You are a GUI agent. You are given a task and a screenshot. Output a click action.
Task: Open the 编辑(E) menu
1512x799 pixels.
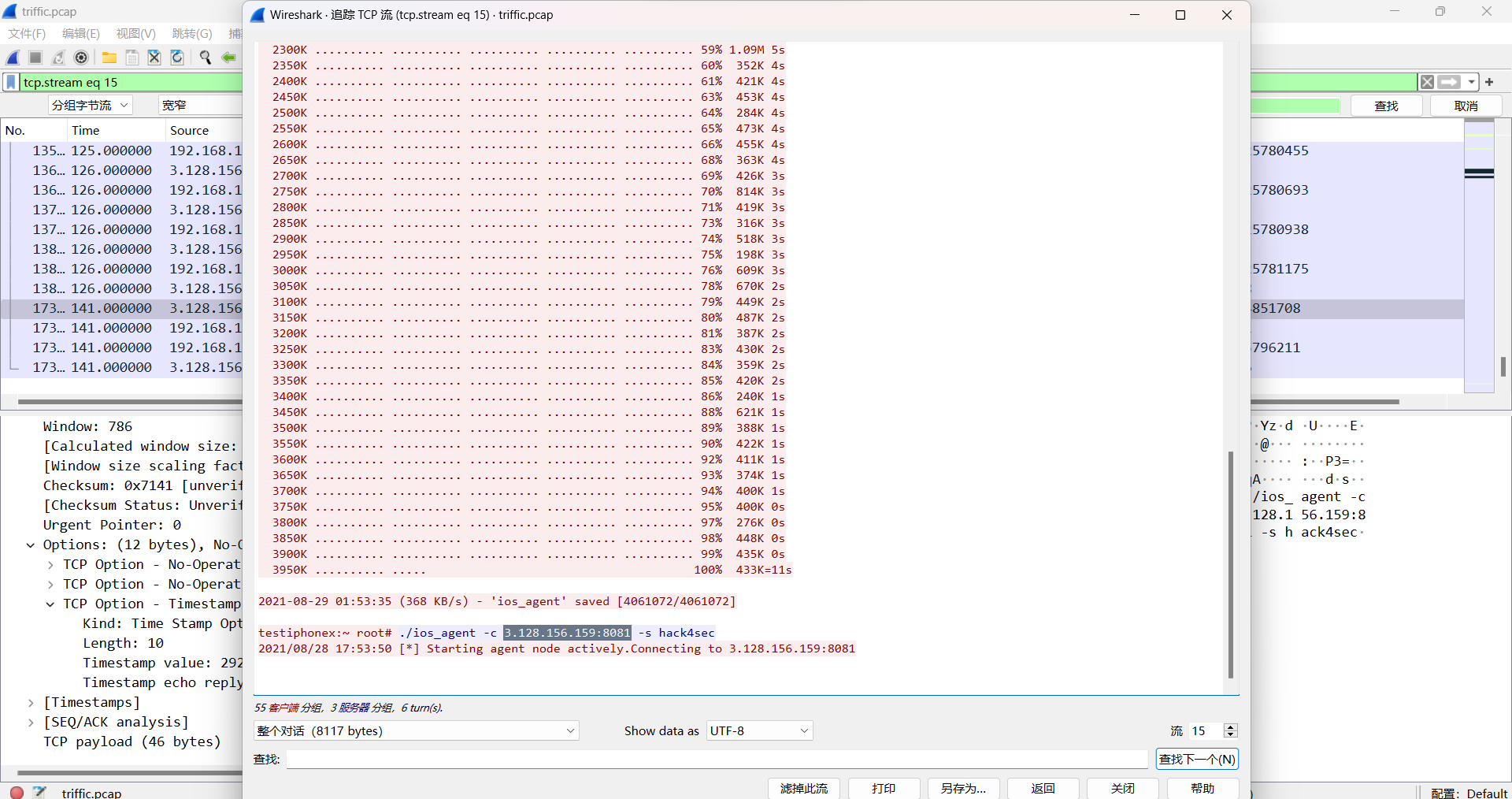coord(81,34)
